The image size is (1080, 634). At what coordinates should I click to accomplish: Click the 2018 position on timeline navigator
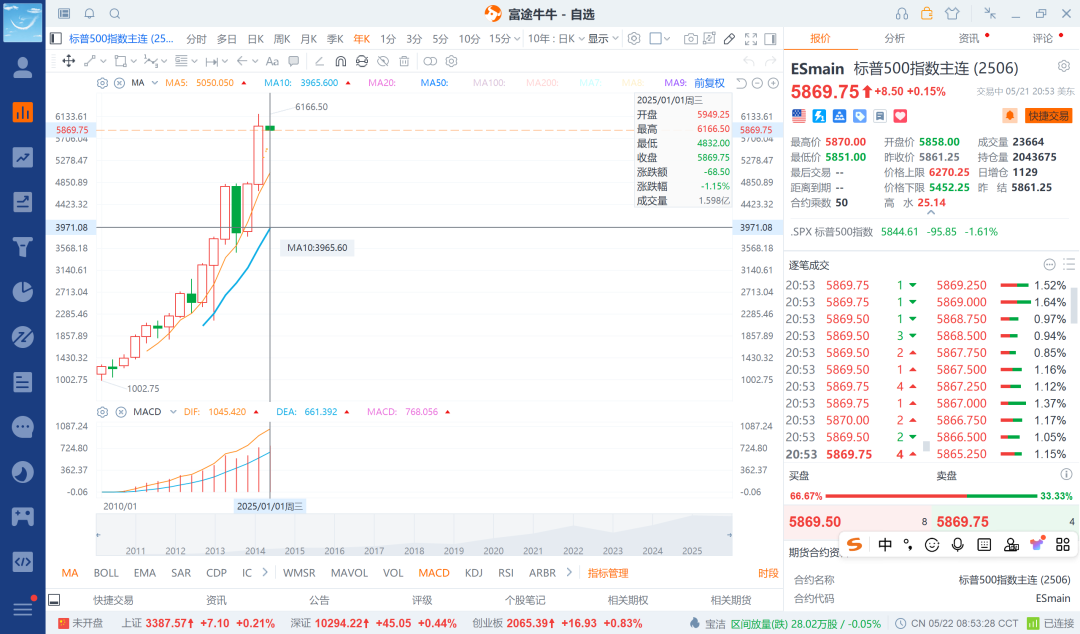click(414, 551)
